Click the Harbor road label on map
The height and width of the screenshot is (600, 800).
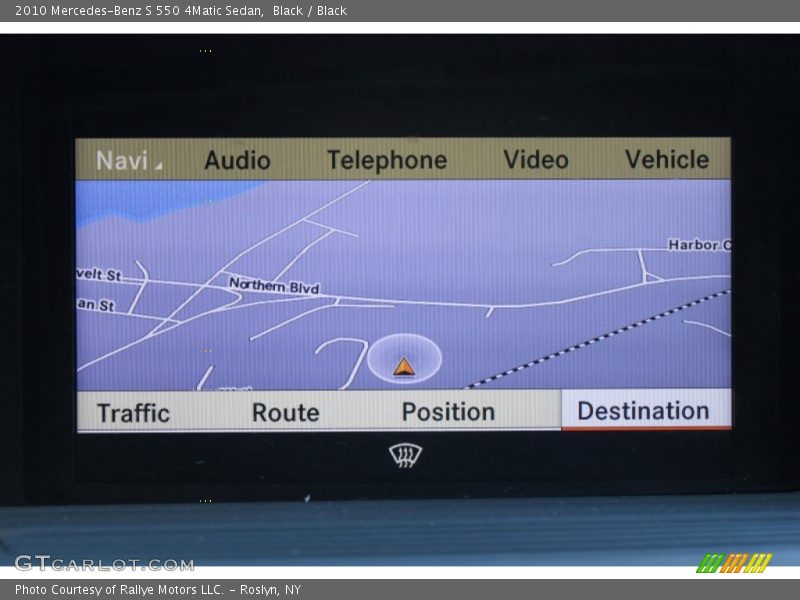click(x=699, y=245)
